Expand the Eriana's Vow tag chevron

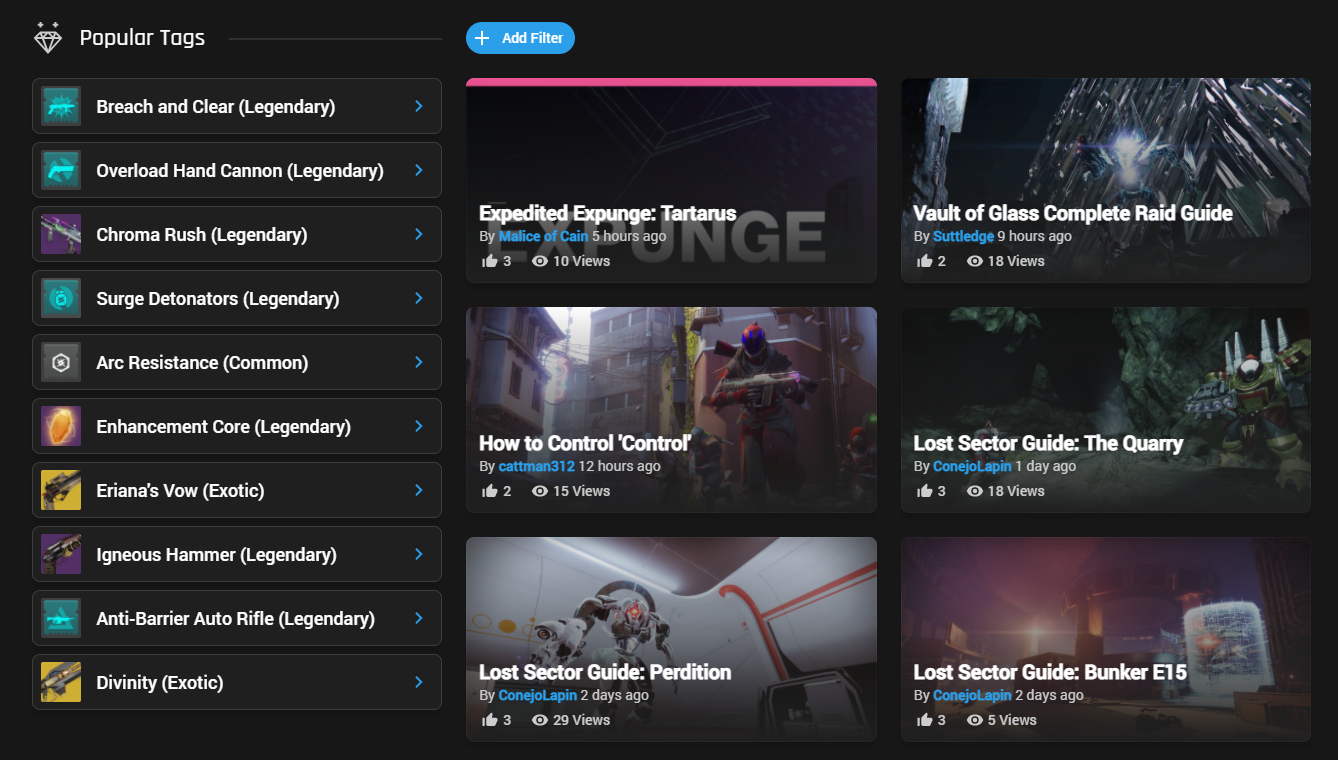coord(419,490)
